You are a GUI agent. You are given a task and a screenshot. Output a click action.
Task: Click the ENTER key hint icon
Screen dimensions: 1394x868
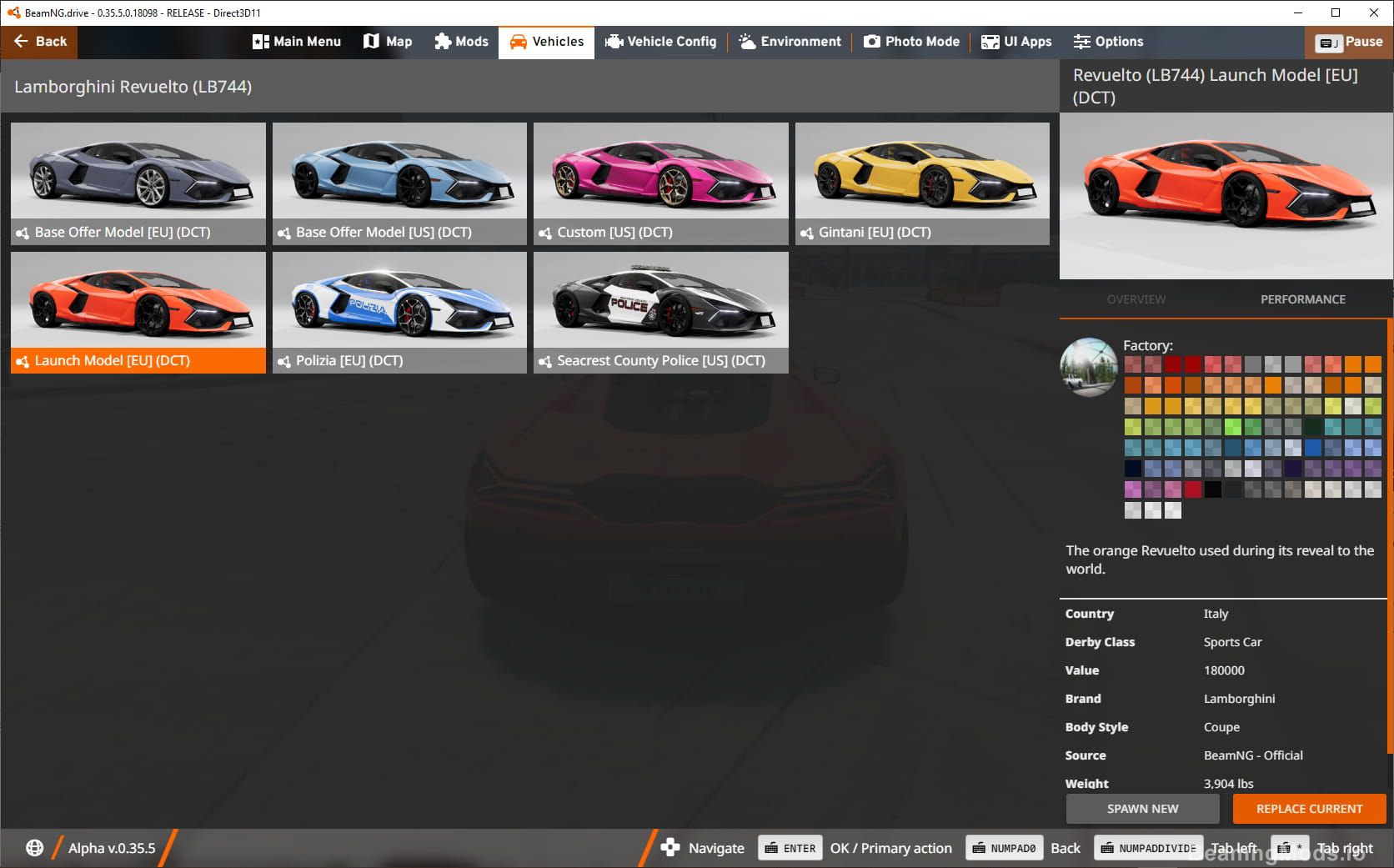[790, 848]
